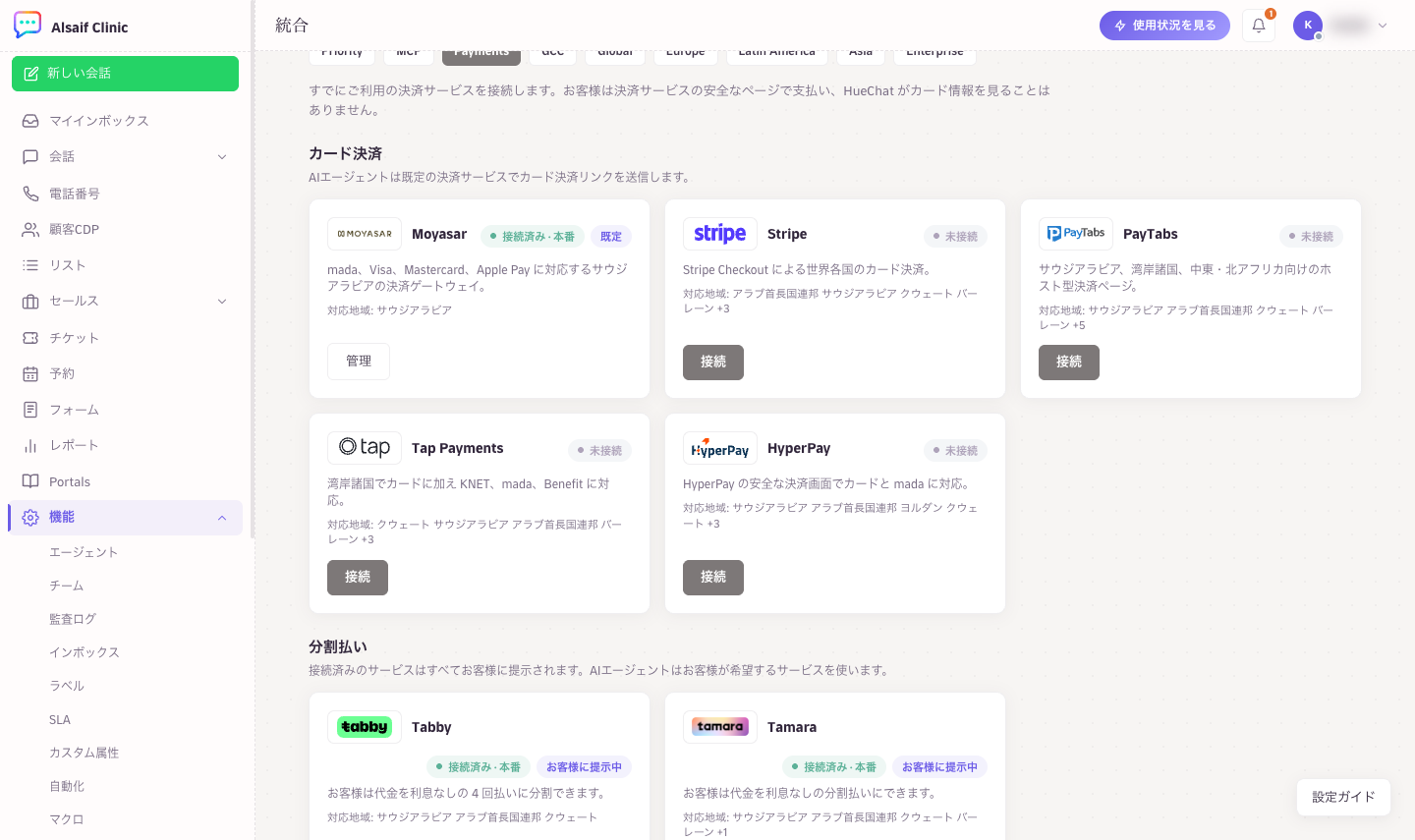Click the Stripe logo
Image resolution: width=1415 pixels, height=840 pixels.
(x=720, y=234)
